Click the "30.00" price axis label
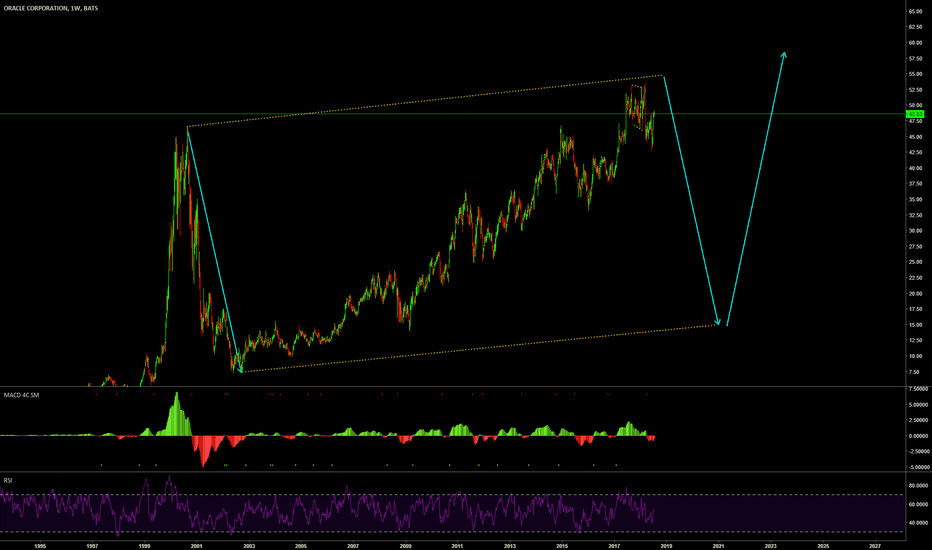Viewport: 932px width, 550px height. tap(915, 231)
